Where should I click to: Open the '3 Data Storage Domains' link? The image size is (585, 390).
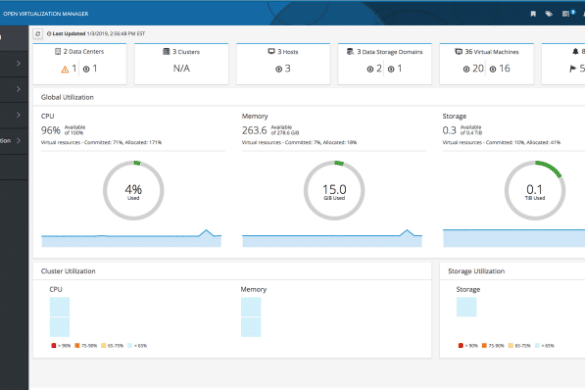(390, 52)
